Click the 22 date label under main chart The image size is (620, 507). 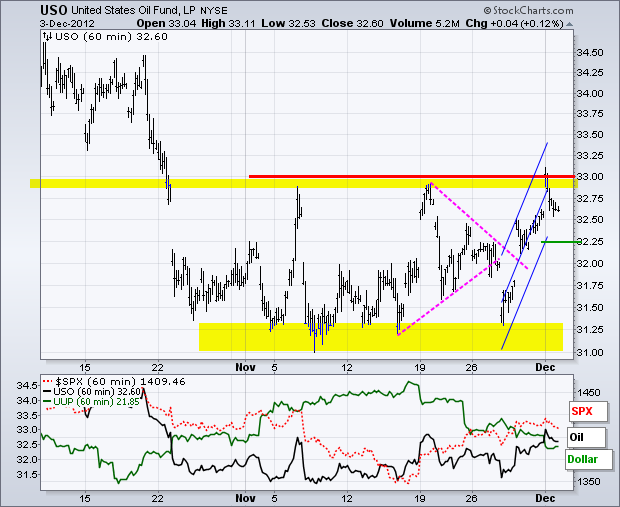(157, 367)
